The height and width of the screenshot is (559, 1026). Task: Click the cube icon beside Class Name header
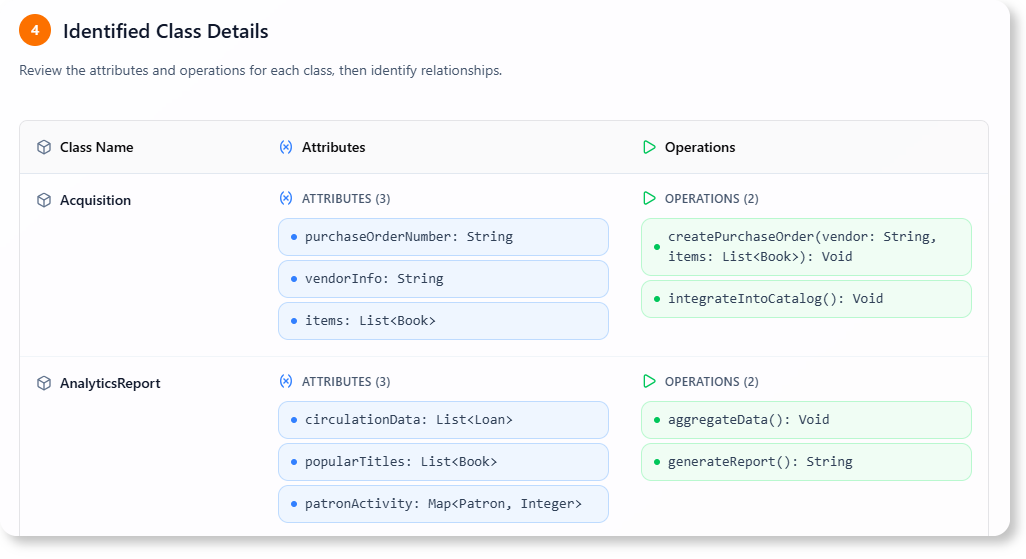(x=44, y=147)
